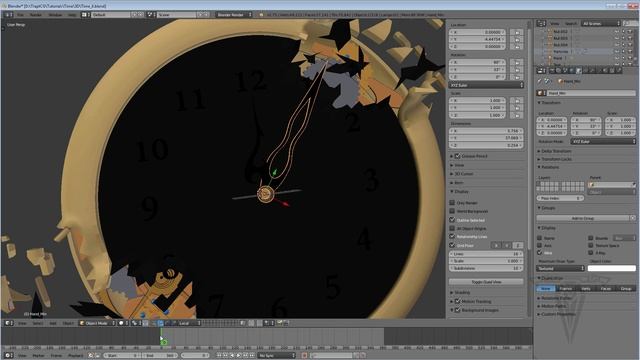Disable the Relationship Lines checkbox
Image resolution: width=640 pixels, height=360 pixels.
point(452,236)
